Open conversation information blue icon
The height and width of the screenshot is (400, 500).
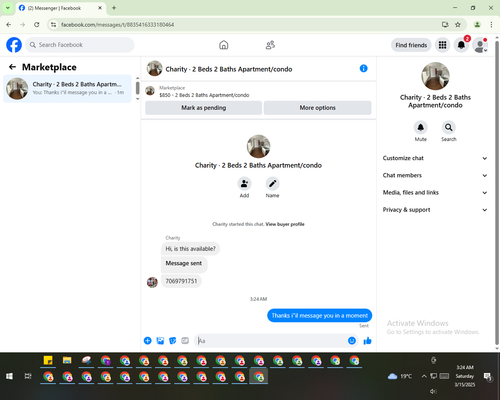pyautogui.click(x=363, y=68)
